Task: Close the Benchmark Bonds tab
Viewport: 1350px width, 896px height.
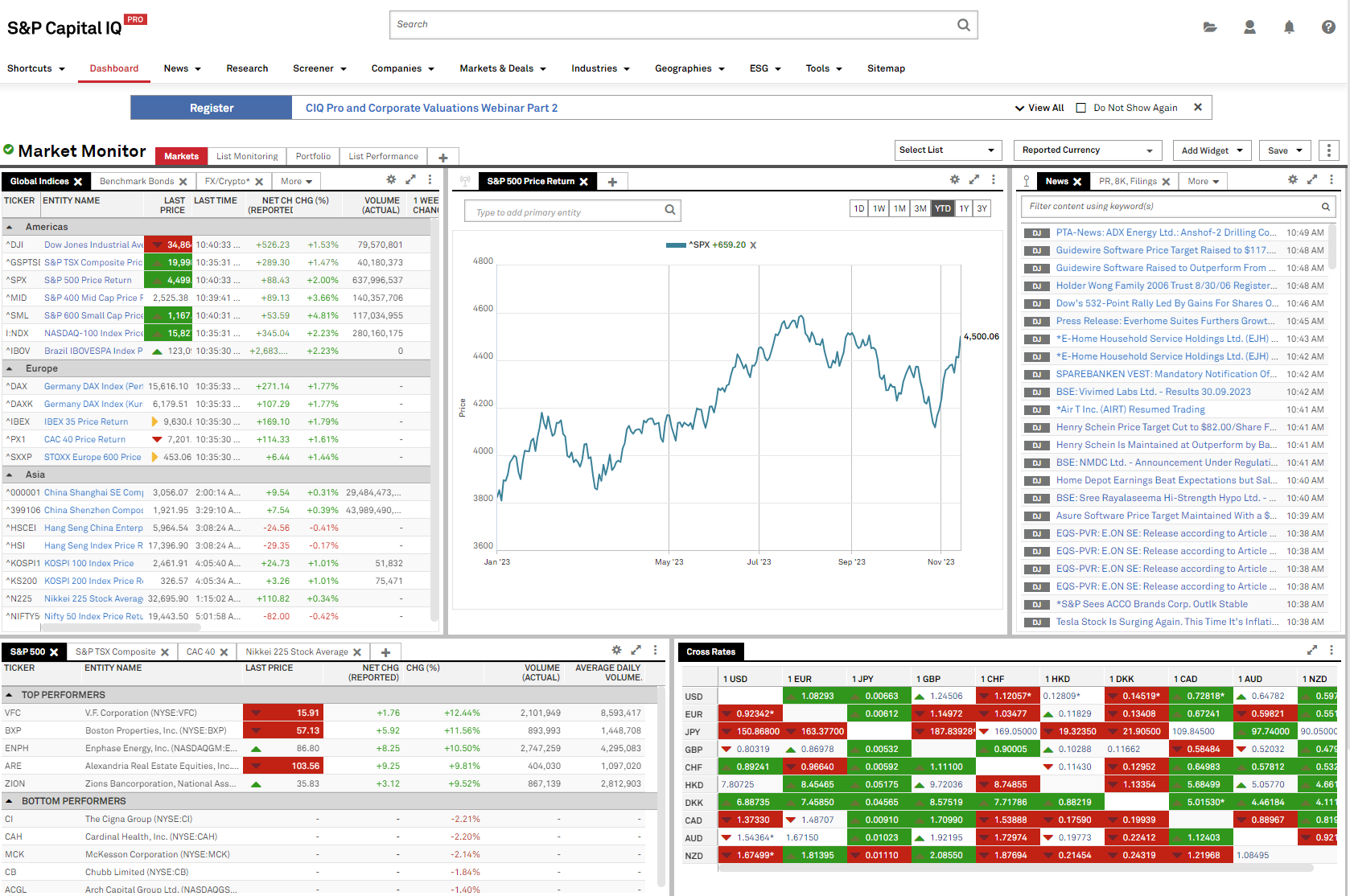Action: tap(183, 182)
